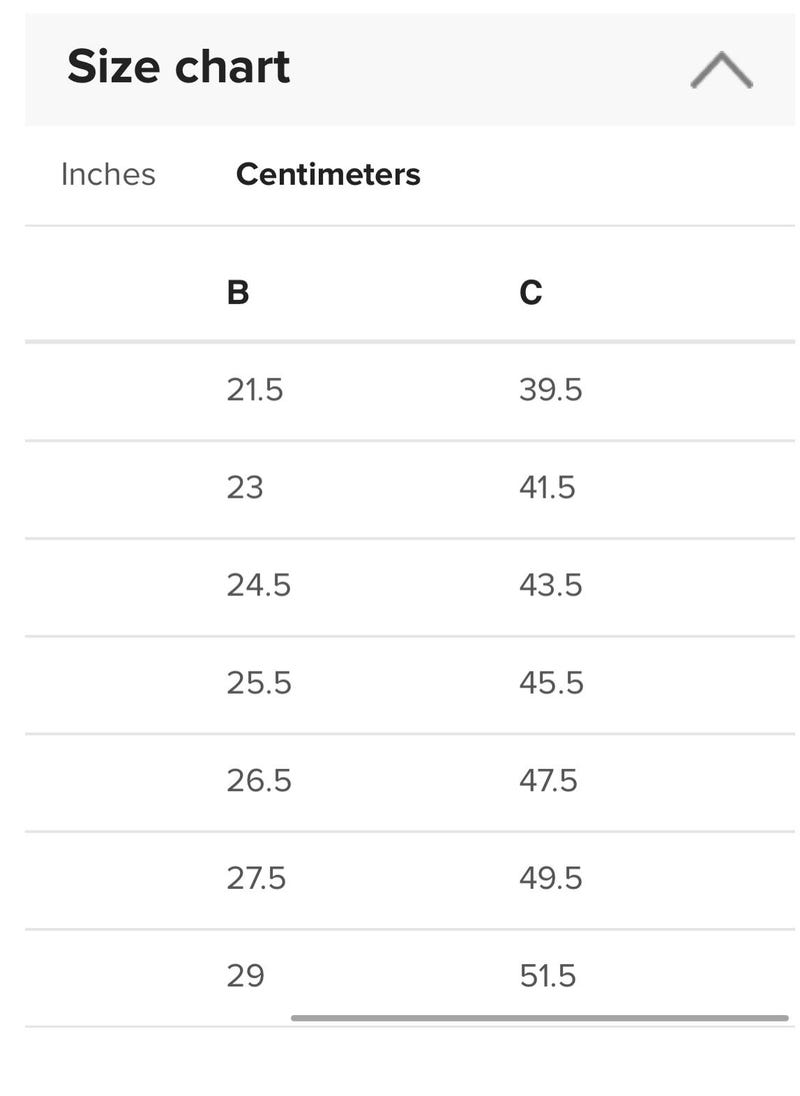Select the 43.5 measurement
Image resolution: width=800 pixels, height=1096 pixels.
551,585
